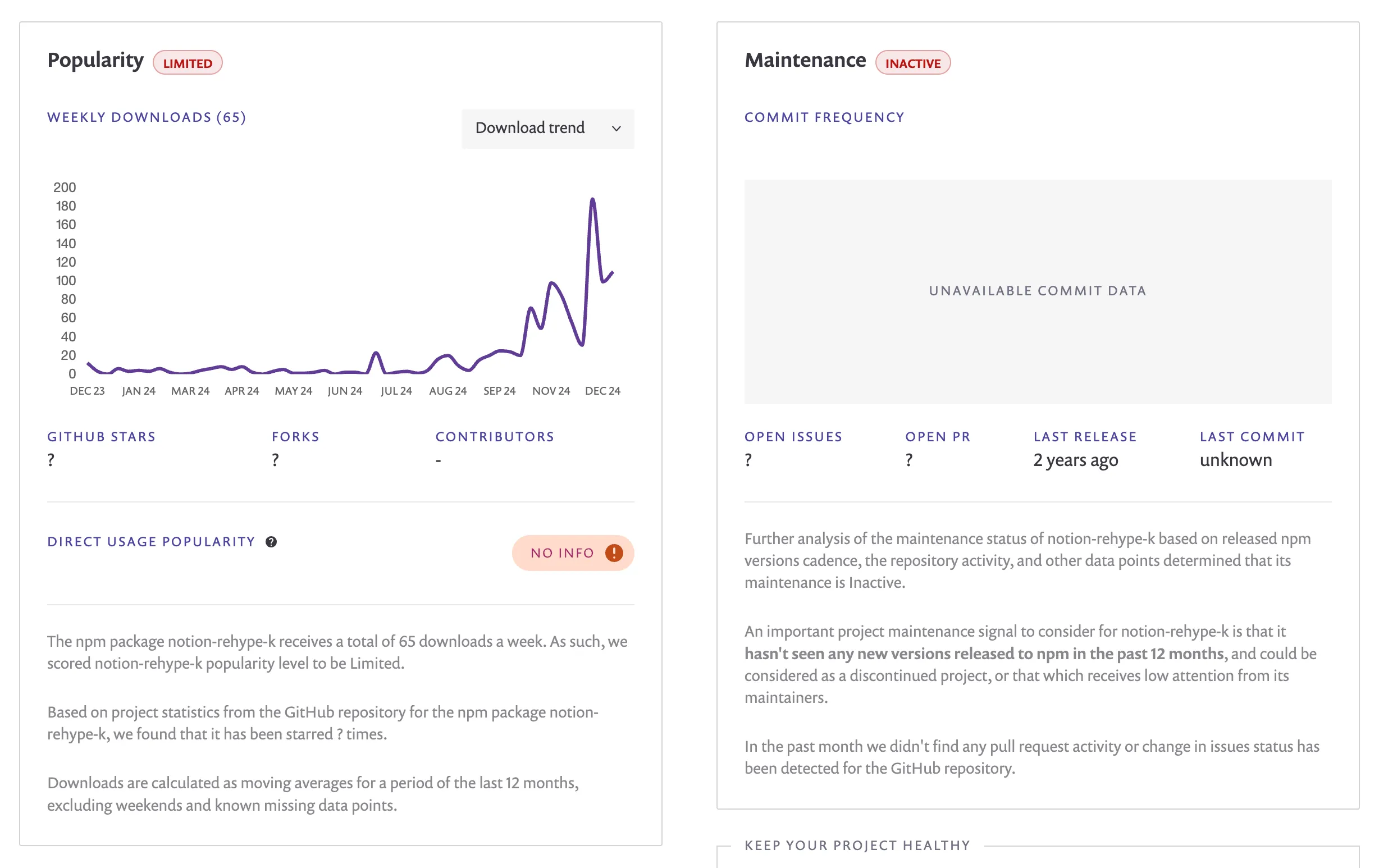Viewport: 1379px width, 868px height.
Task: Open the Download trend dropdown
Action: pyautogui.click(x=547, y=128)
